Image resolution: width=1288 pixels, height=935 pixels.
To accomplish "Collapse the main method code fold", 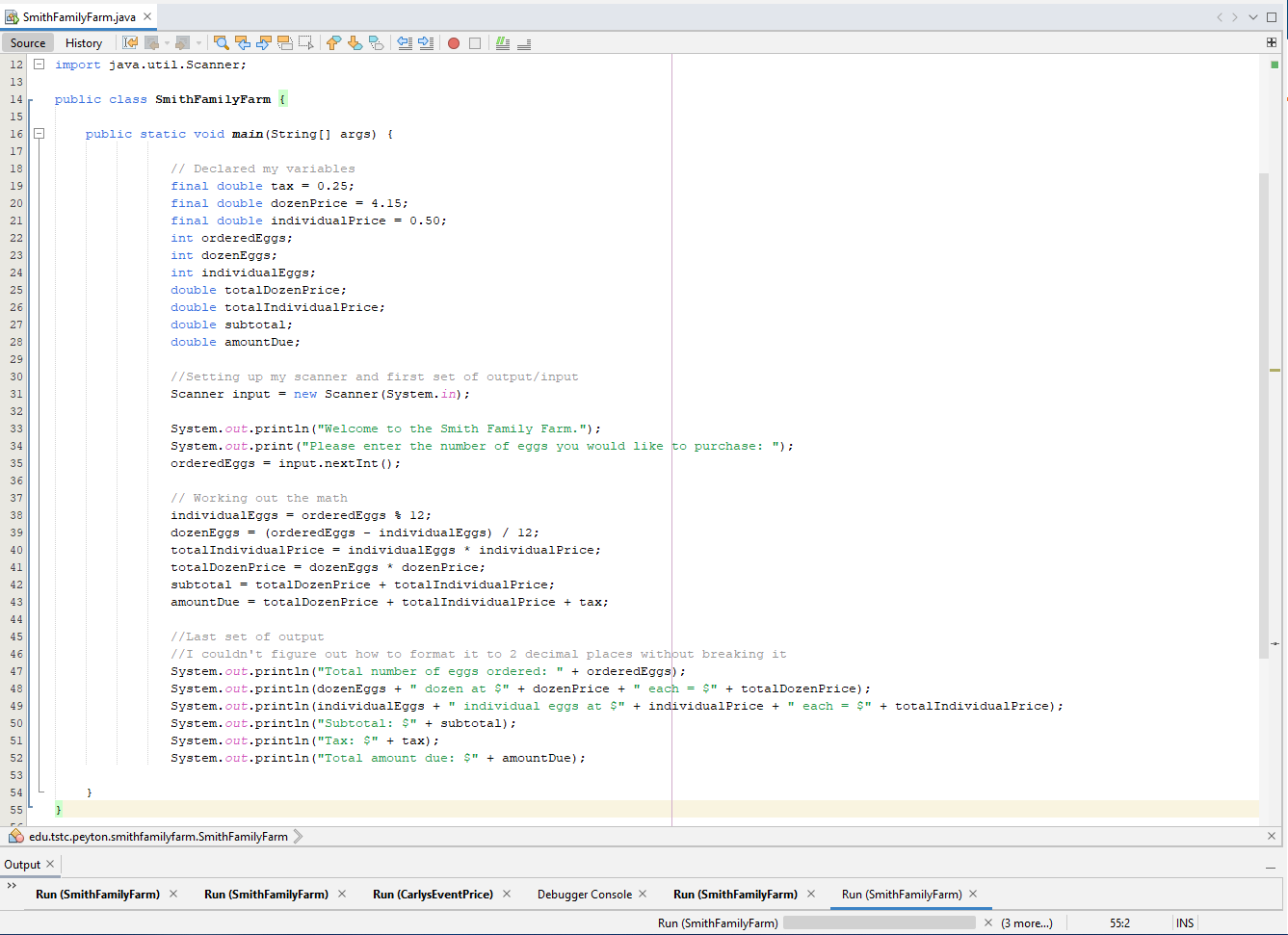I will coord(39,134).
